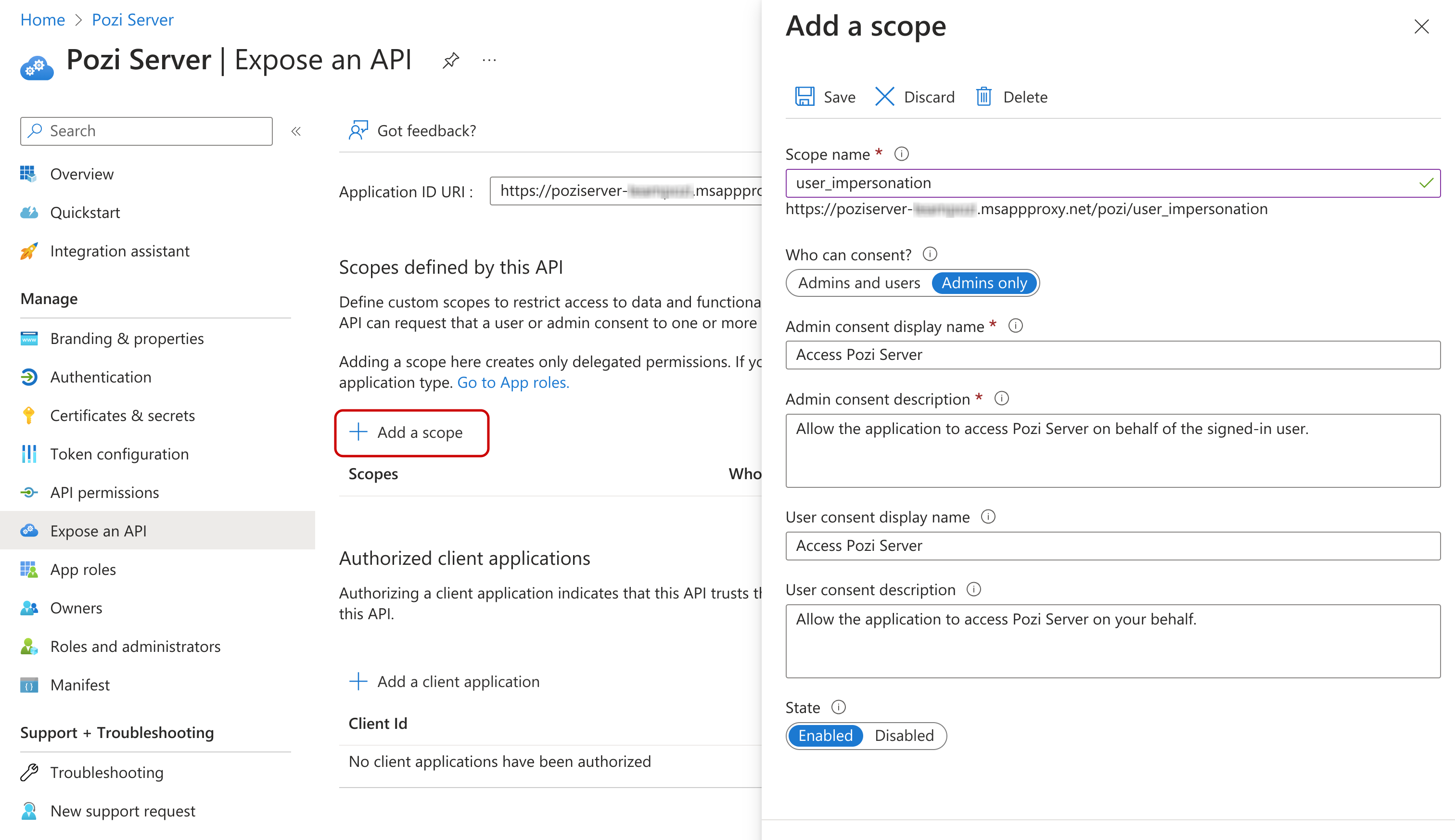The image size is (1455, 840).
Task: Open API permissions in sidebar
Action: click(x=104, y=492)
